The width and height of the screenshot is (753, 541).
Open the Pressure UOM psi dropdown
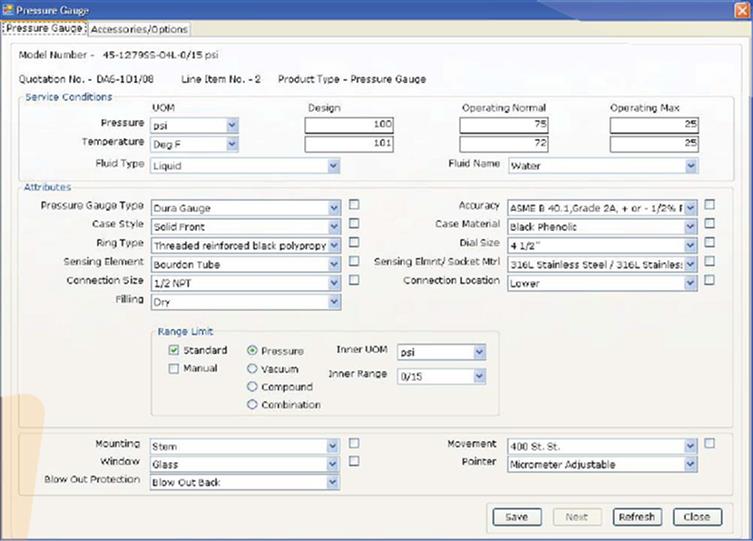(194, 126)
